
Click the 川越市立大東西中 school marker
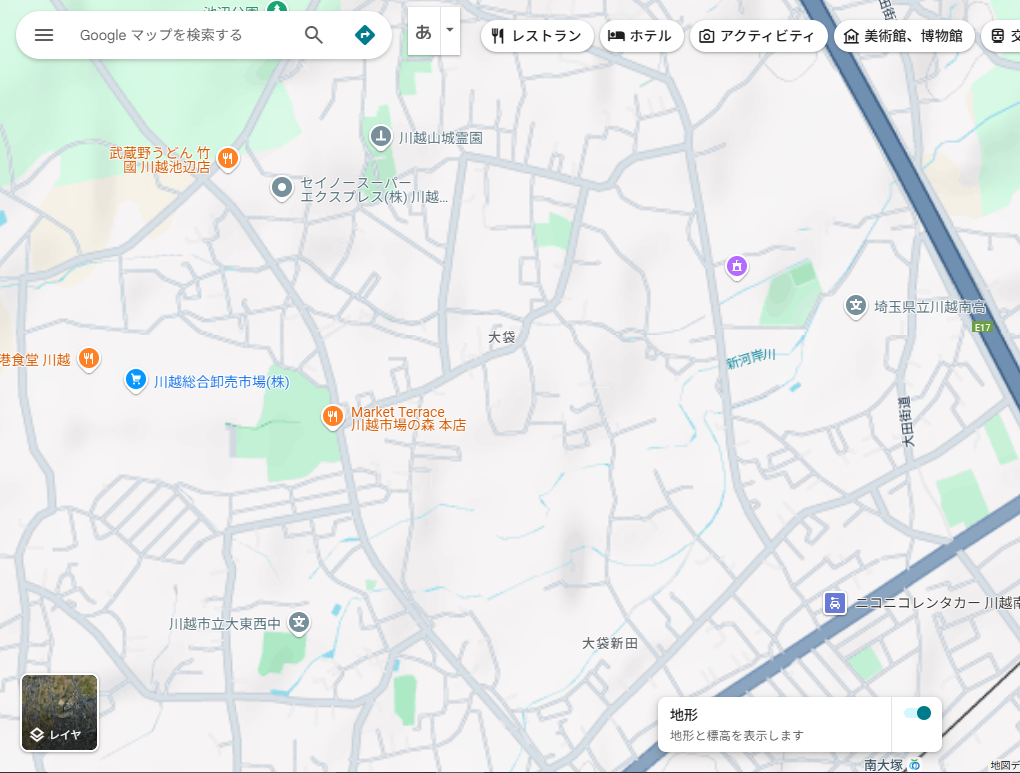(x=298, y=622)
